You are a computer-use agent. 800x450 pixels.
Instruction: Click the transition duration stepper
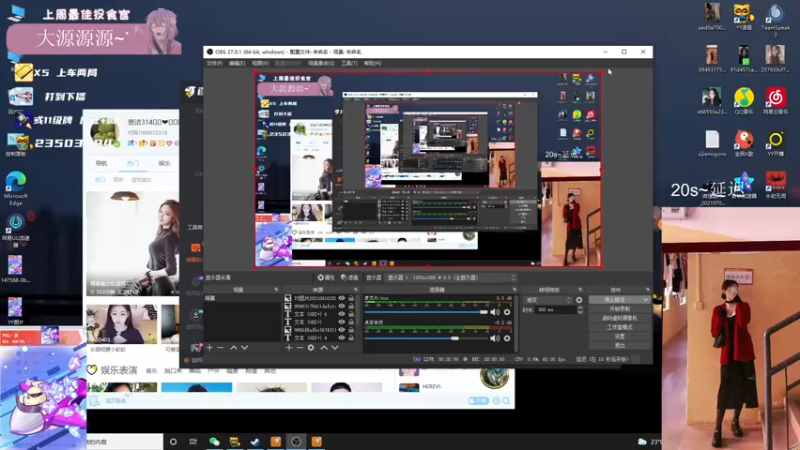[x=580, y=310]
